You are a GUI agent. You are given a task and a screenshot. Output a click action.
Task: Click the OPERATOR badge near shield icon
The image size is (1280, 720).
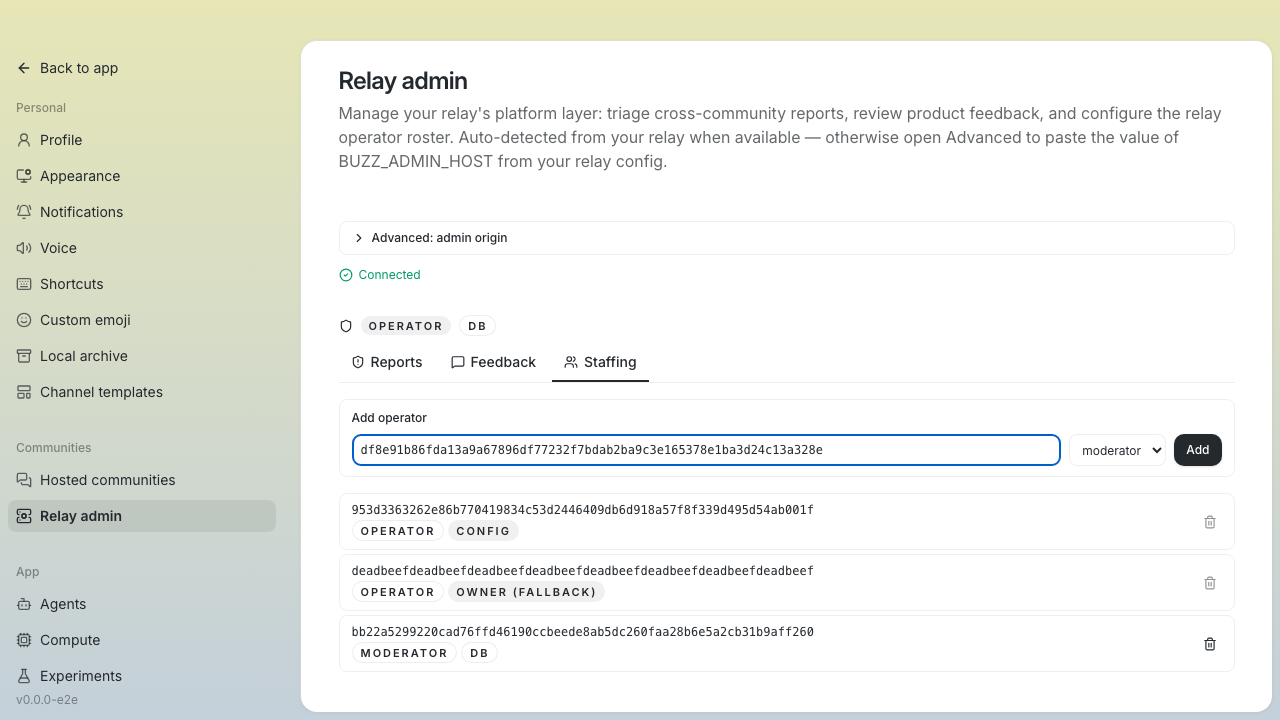(x=406, y=326)
